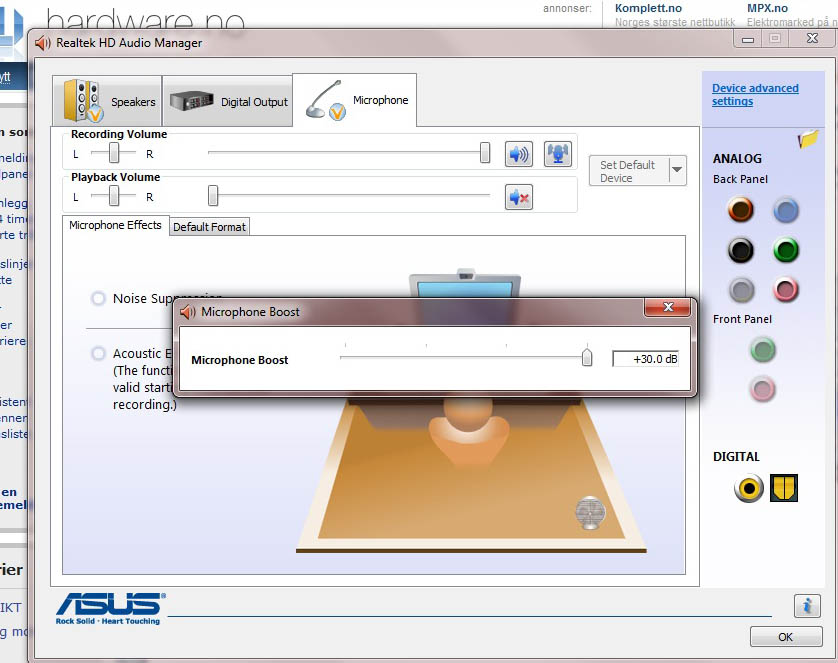Click the Recording Volume L/R balance slider
This screenshot has height=663, width=838.
pos(114,153)
